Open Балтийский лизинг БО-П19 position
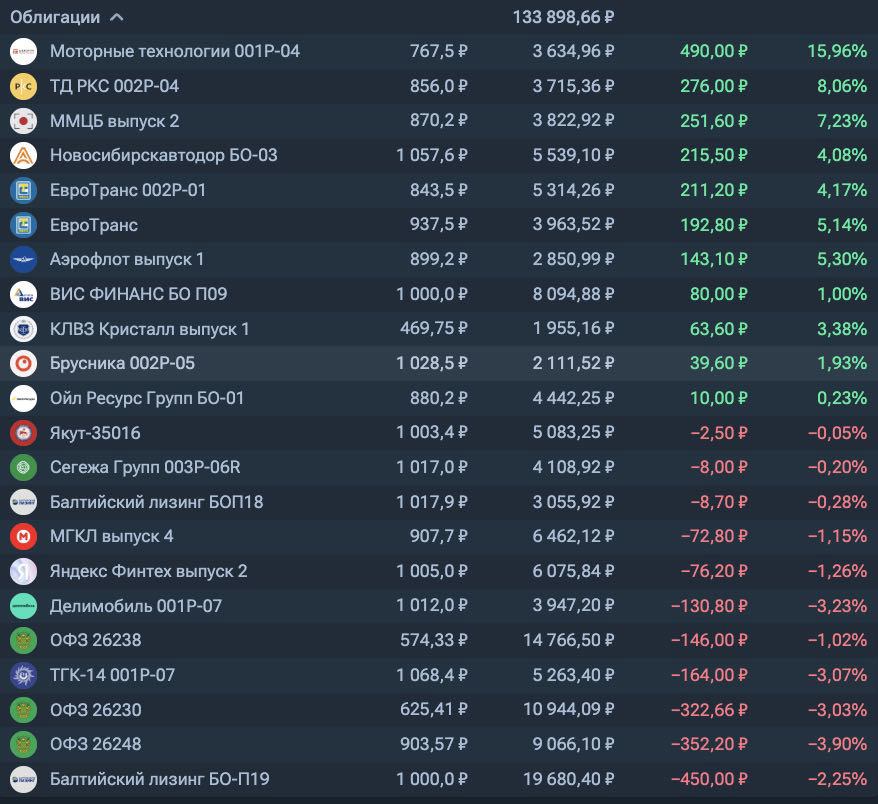Screen dimensions: 878x804 coord(159,779)
